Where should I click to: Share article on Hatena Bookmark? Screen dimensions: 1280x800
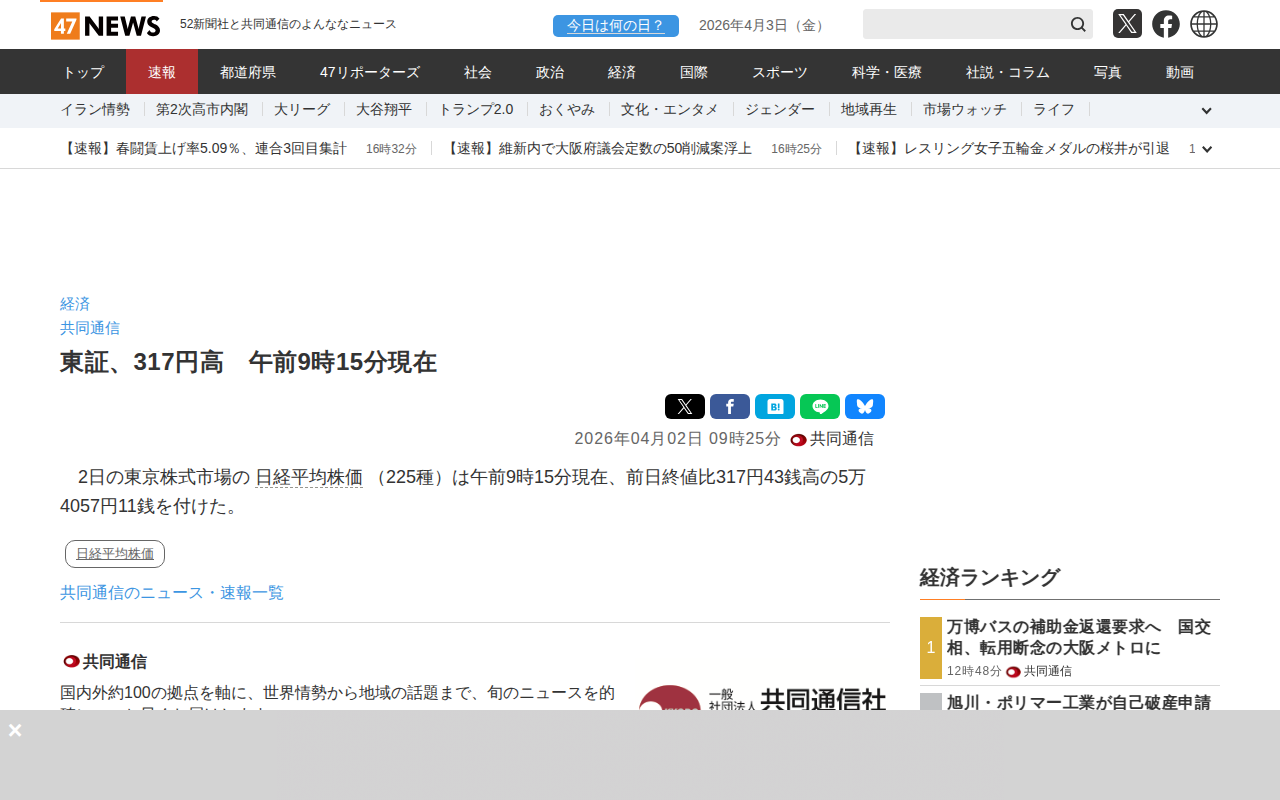coord(774,407)
